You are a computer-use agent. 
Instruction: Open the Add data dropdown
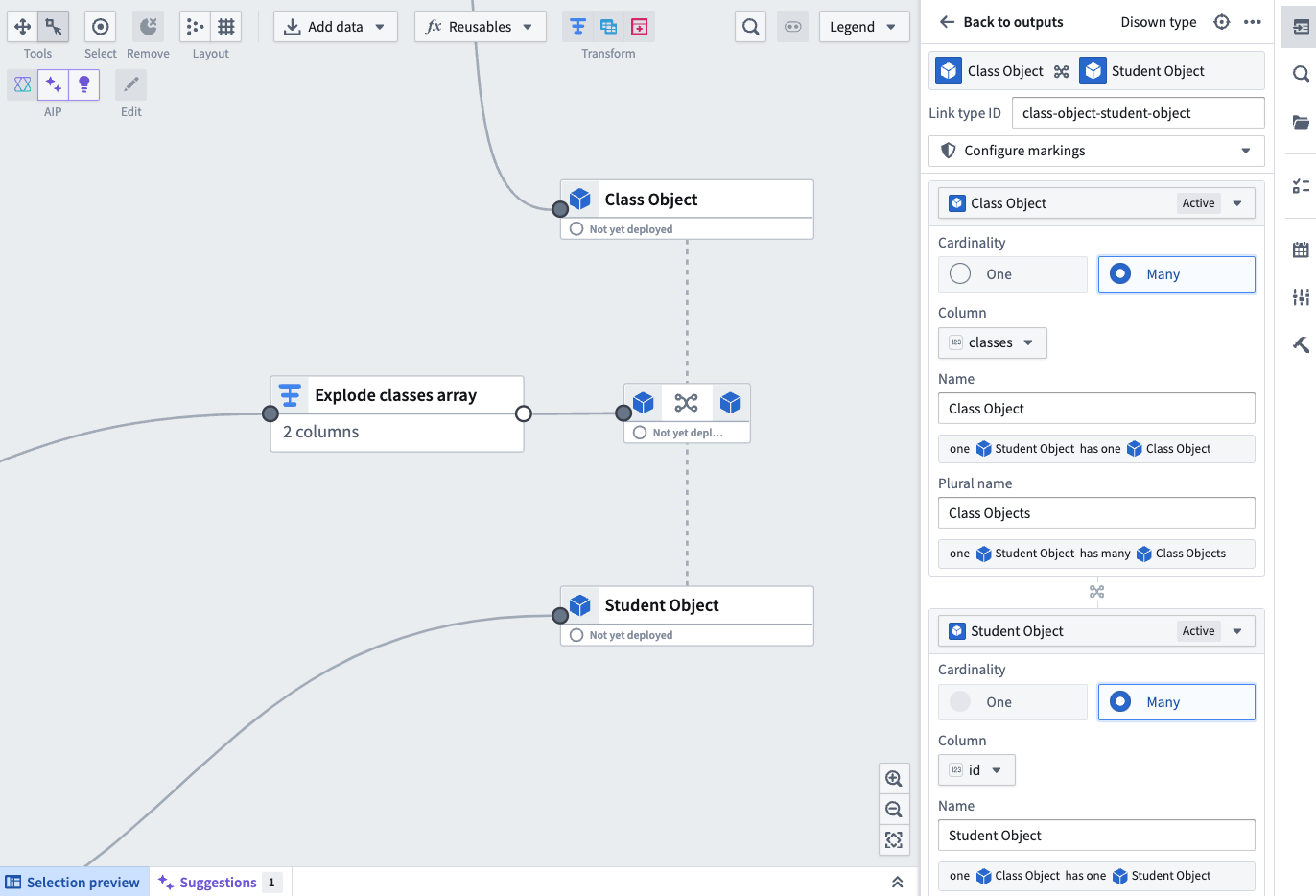[x=335, y=27]
